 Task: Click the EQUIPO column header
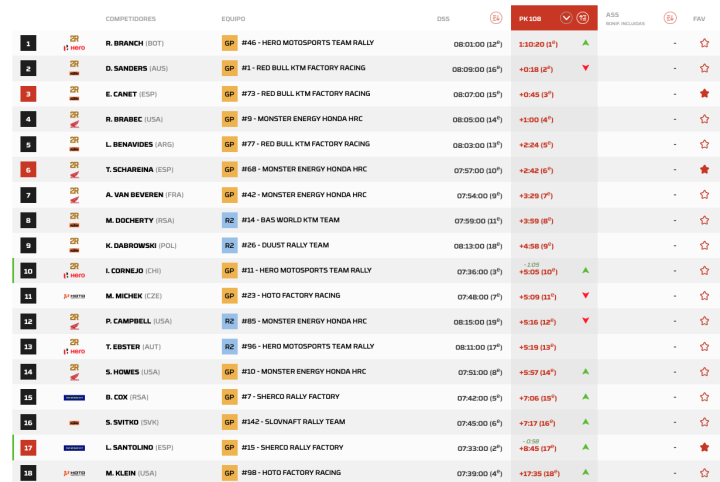click(234, 19)
